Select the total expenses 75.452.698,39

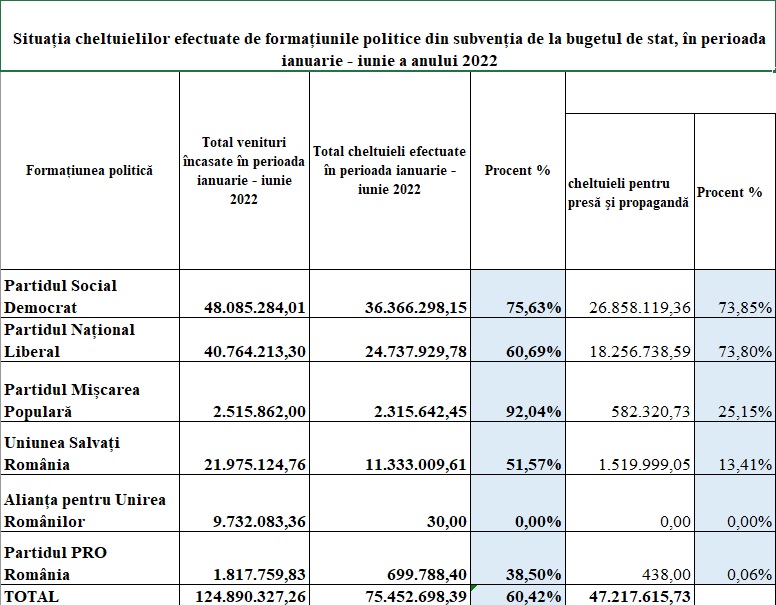[390, 596]
